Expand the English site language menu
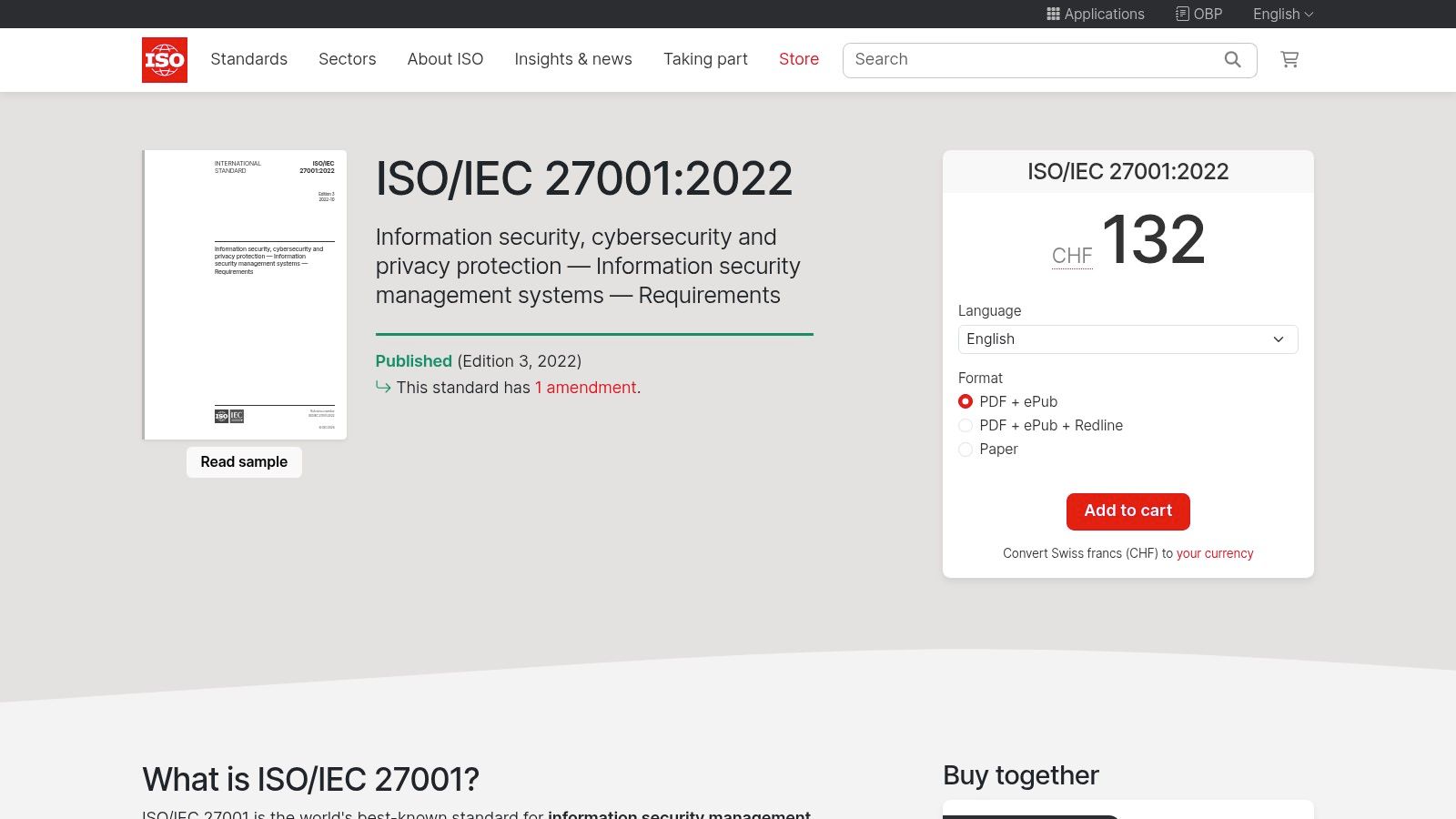Viewport: 1456px width, 819px height. (1283, 14)
